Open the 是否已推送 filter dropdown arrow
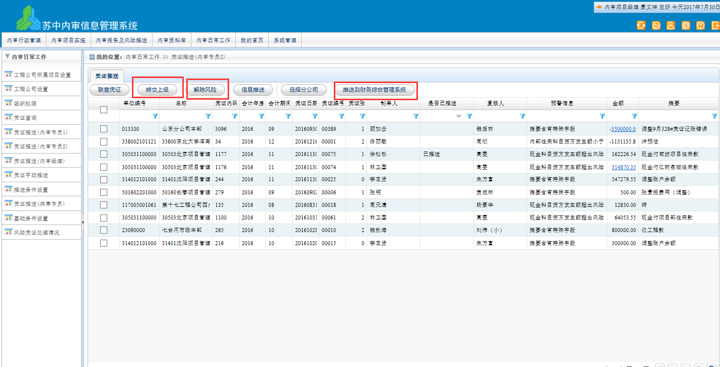 tap(459, 117)
